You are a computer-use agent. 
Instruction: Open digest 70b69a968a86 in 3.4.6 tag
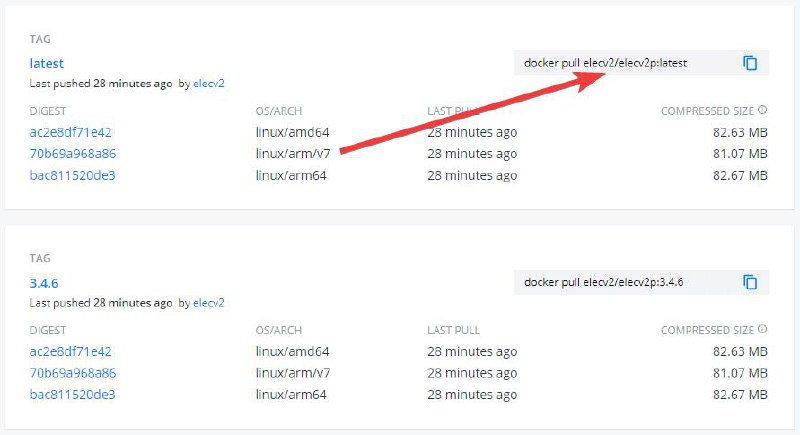click(x=73, y=373)
